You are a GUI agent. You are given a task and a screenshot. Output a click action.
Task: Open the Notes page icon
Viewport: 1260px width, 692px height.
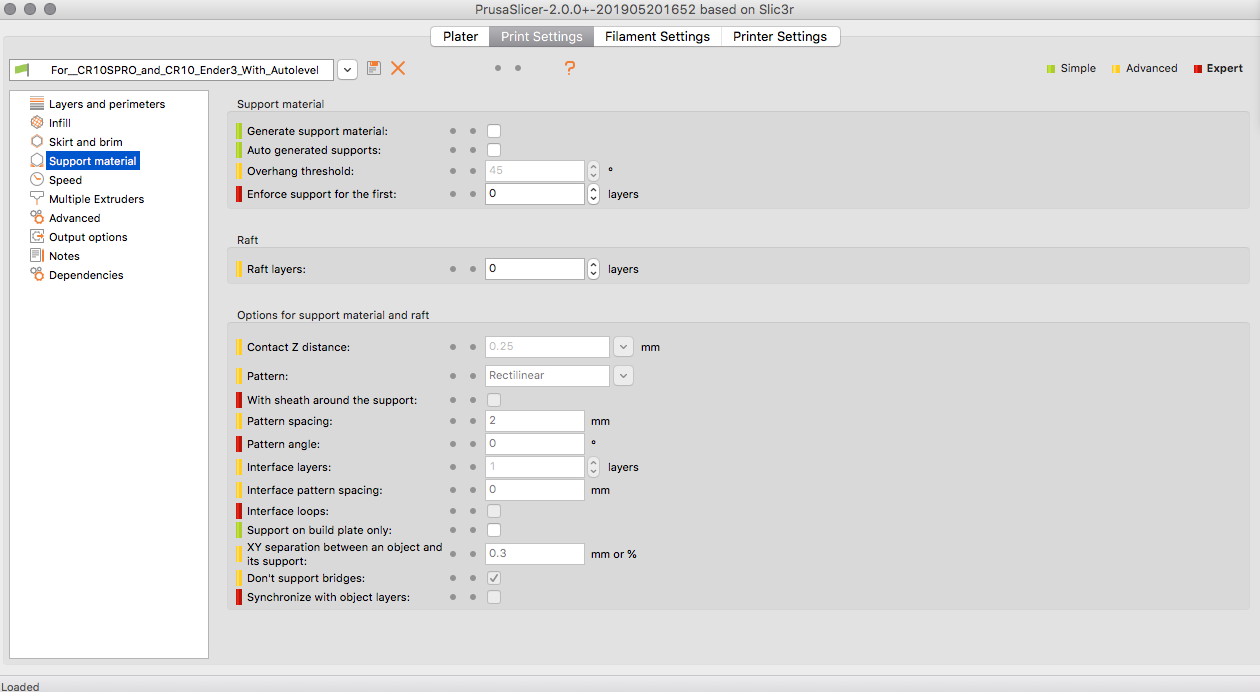pos(36,255)
